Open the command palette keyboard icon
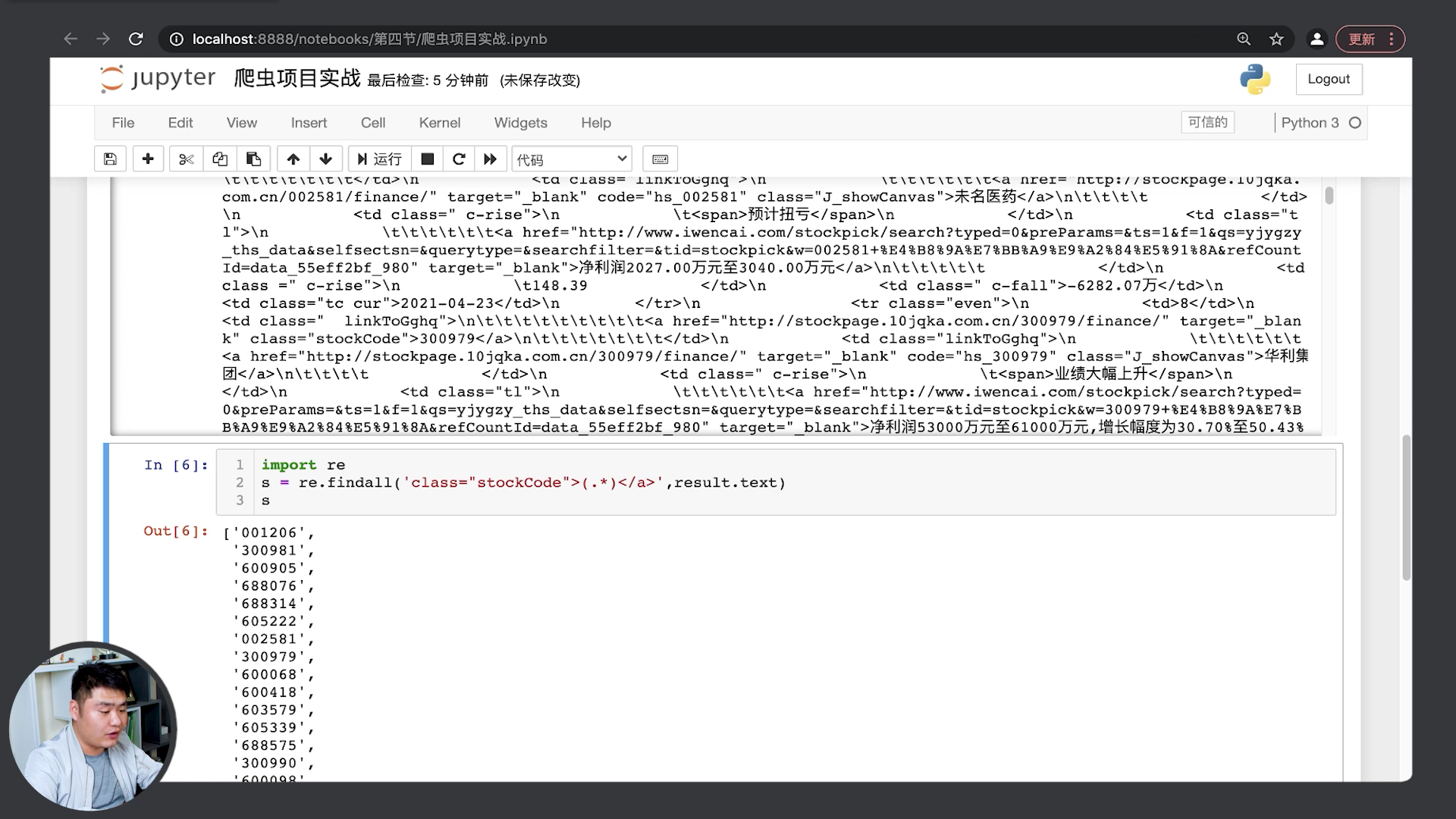Image resolution: width=1456 pixels, height=819 pixels. (x=660, y=159)
